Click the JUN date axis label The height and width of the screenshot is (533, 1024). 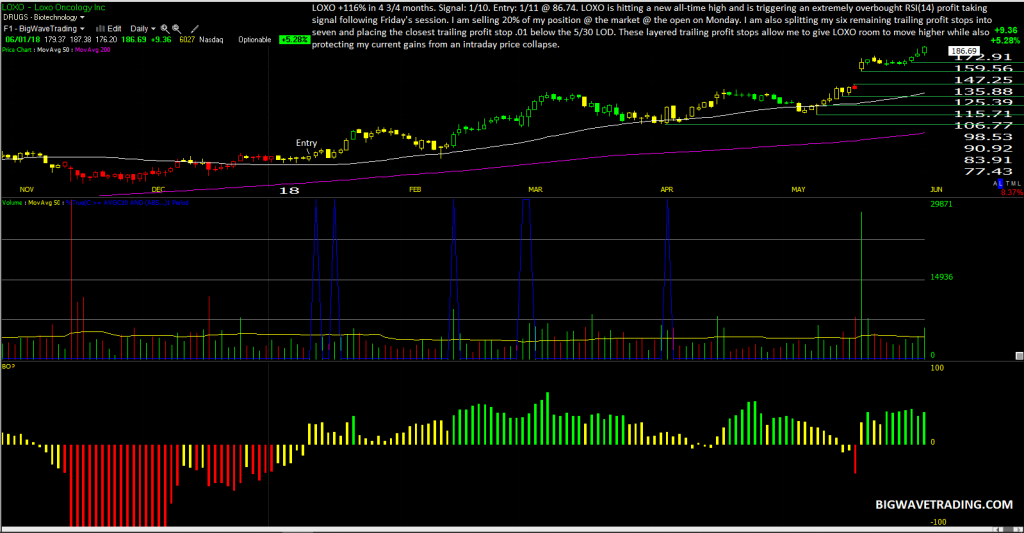point(936,189)
